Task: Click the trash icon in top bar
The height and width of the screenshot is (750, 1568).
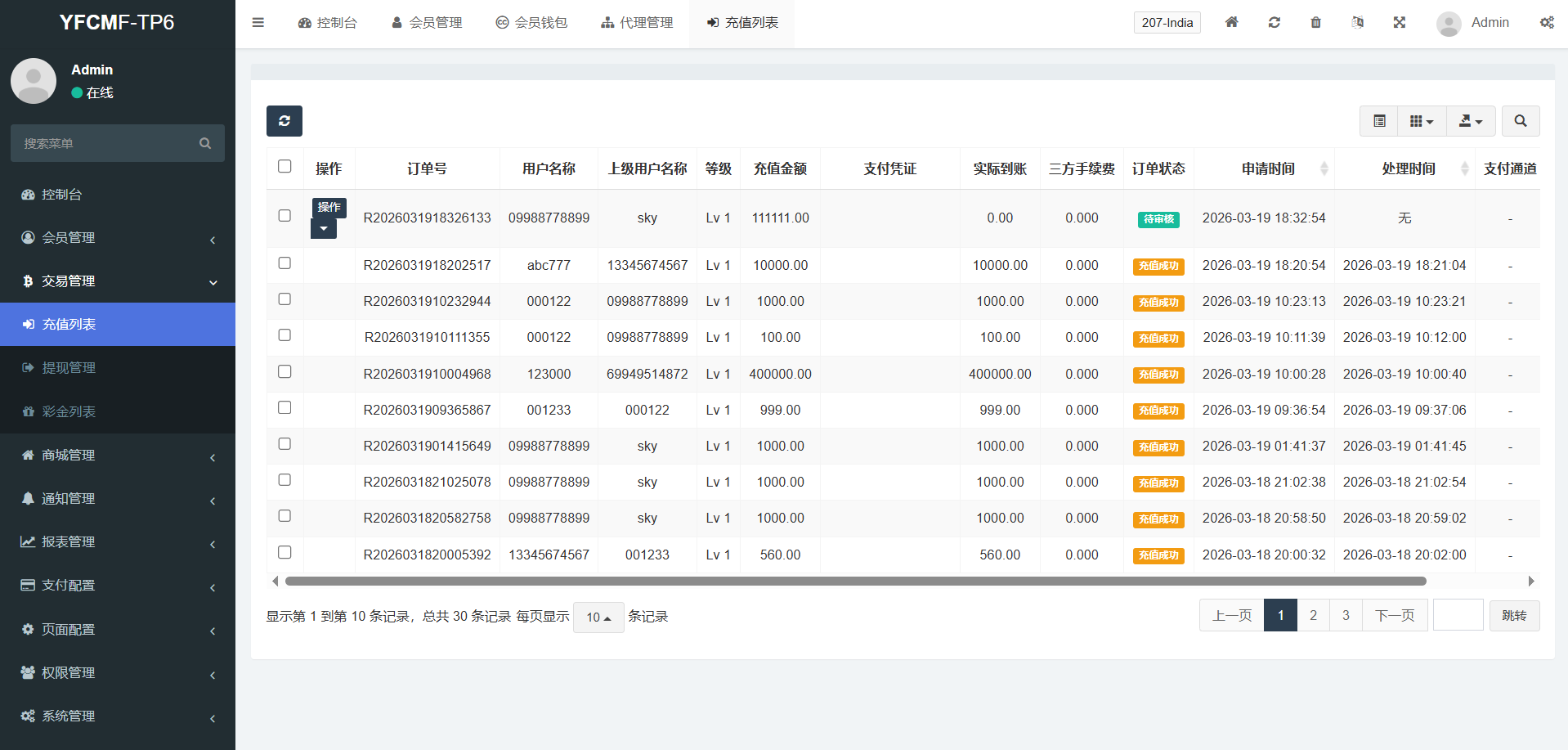Action: [x=1315, y=23]
